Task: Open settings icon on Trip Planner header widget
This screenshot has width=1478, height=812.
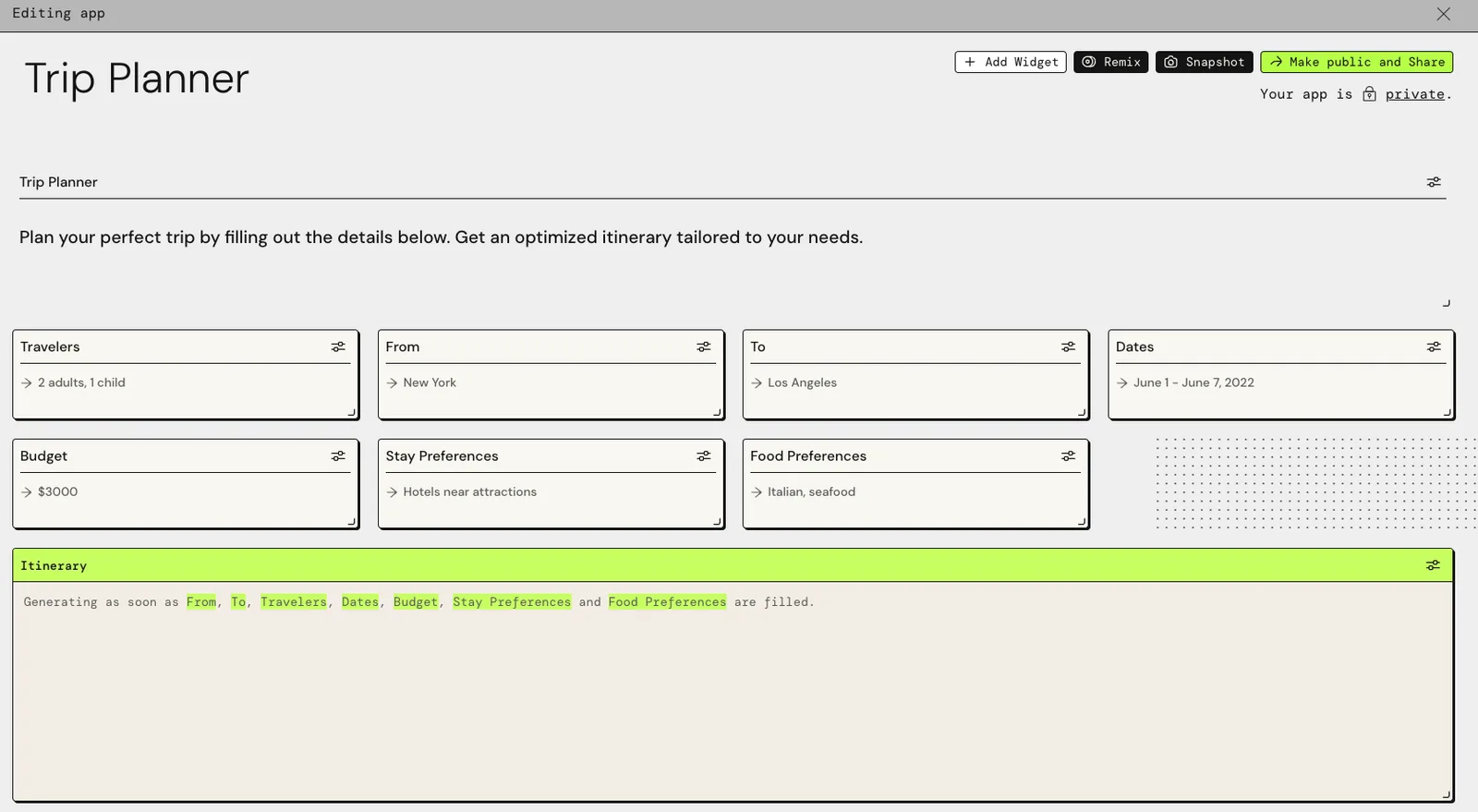Action: [x=1434, y=183]
